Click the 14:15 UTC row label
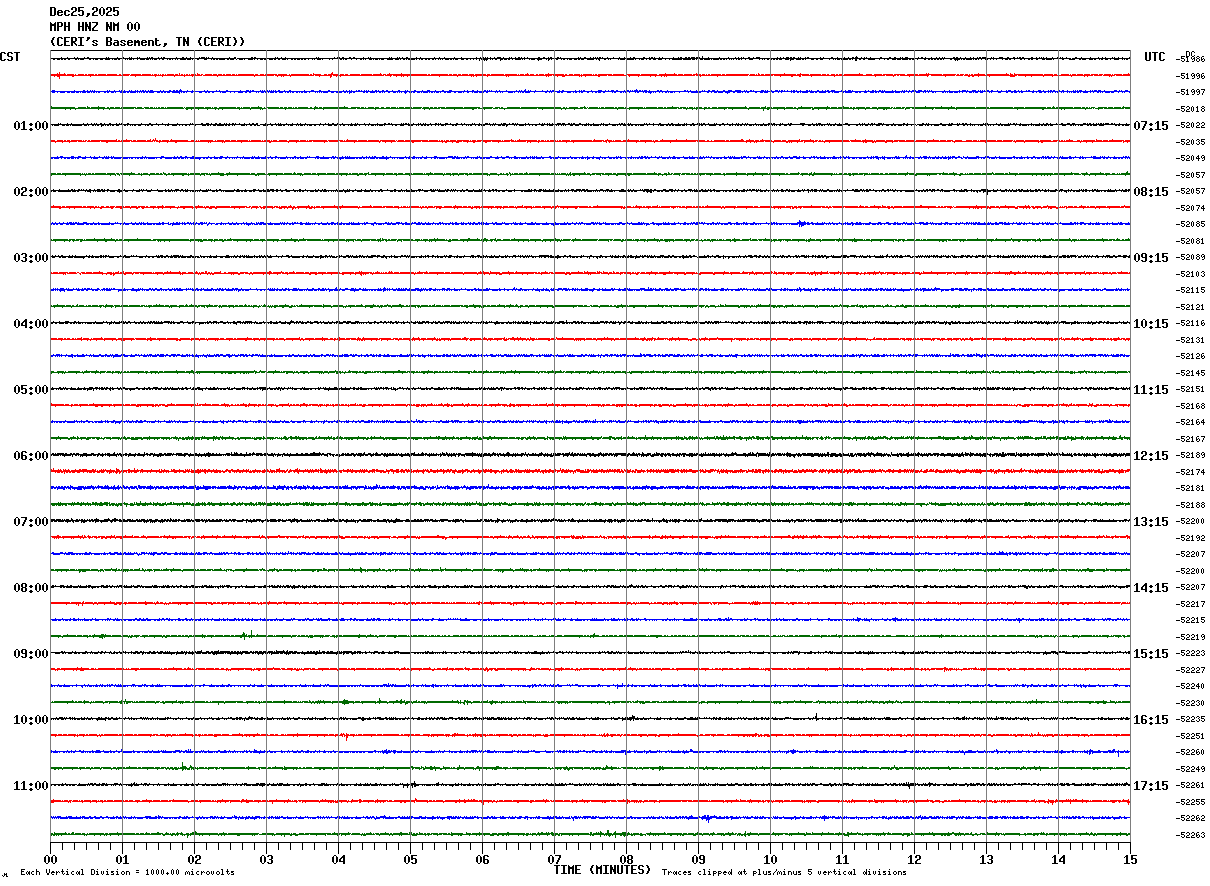This screenshot has height=886, width=1210. pyautogui.click(x=1151, y=588)
